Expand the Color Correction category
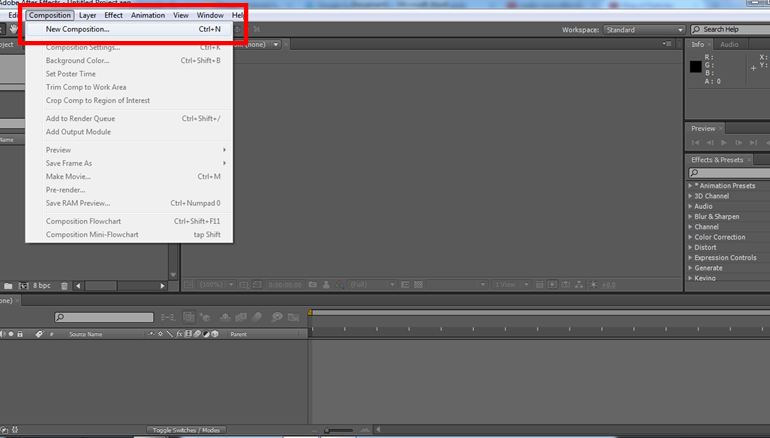The height and width of the screenshot is (438, 770). coord(690,237)
